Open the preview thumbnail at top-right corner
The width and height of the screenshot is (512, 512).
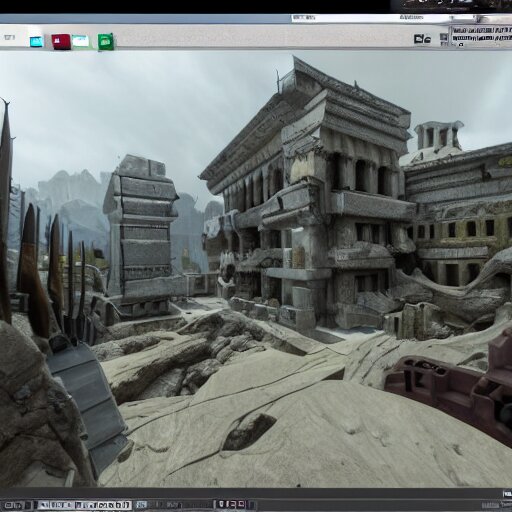click(x=451, y=6)
